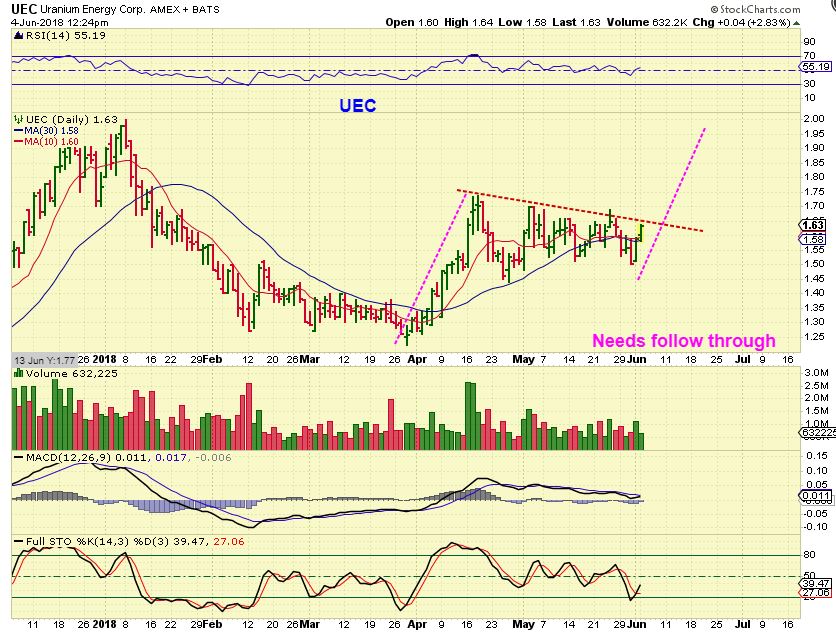
Task: Click 'Jul' on the bottom date axis
Action: coord(743,624)
